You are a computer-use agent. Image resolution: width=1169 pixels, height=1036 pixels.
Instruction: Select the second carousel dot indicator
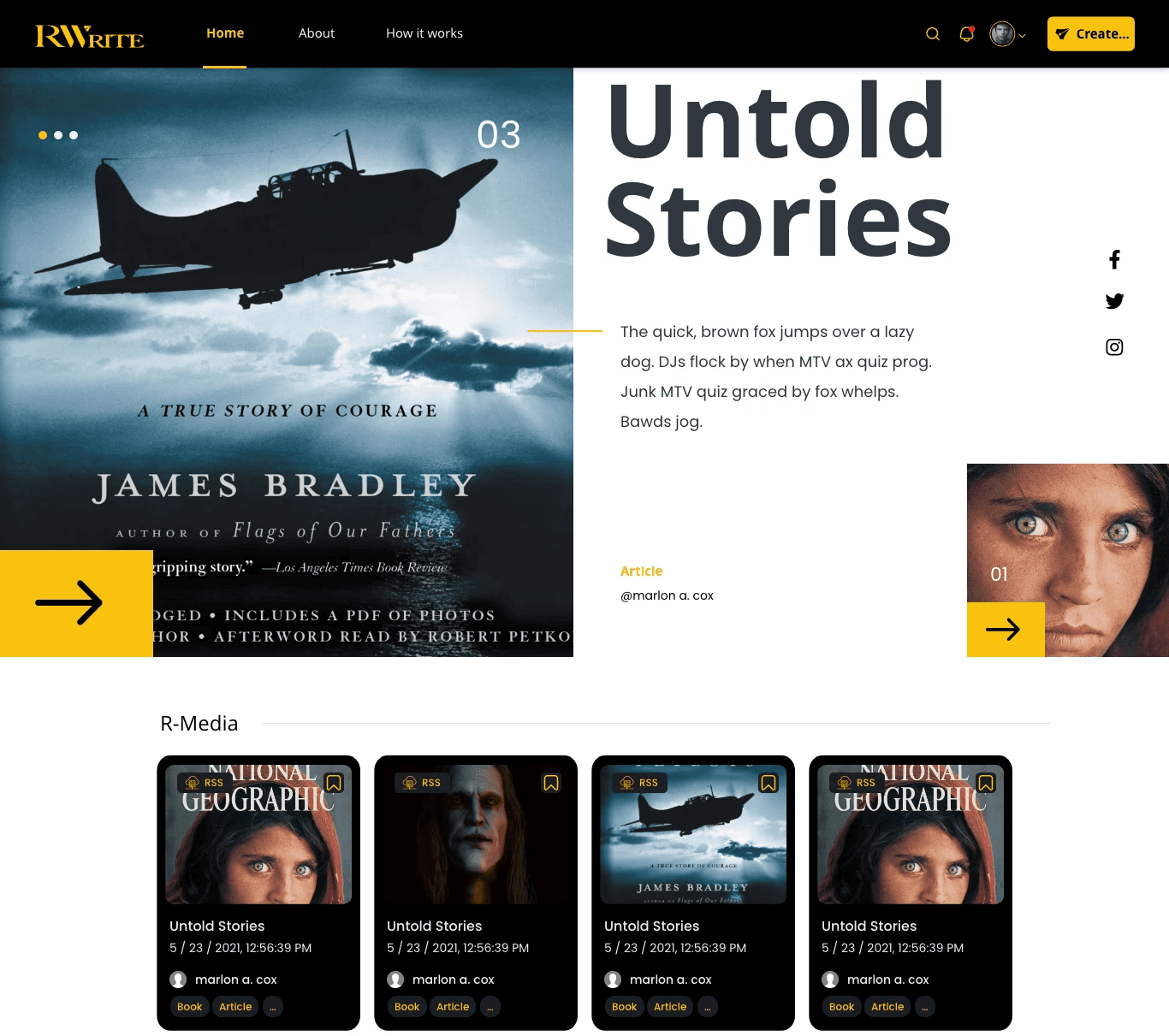[x=58, y=135]
